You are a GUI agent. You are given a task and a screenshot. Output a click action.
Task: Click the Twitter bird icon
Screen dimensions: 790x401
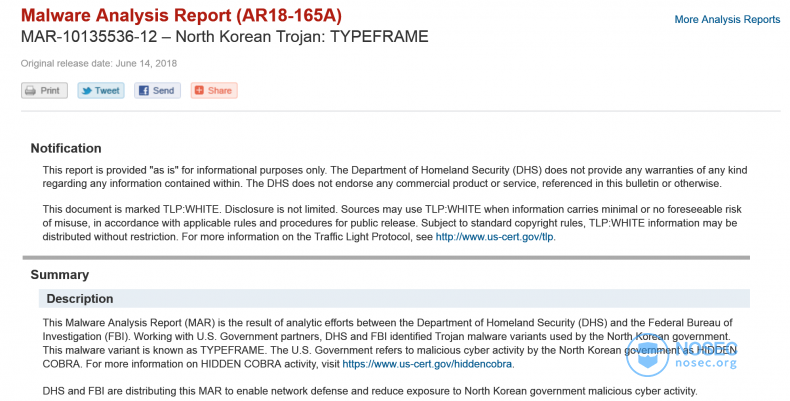click(x=87, y=91)
